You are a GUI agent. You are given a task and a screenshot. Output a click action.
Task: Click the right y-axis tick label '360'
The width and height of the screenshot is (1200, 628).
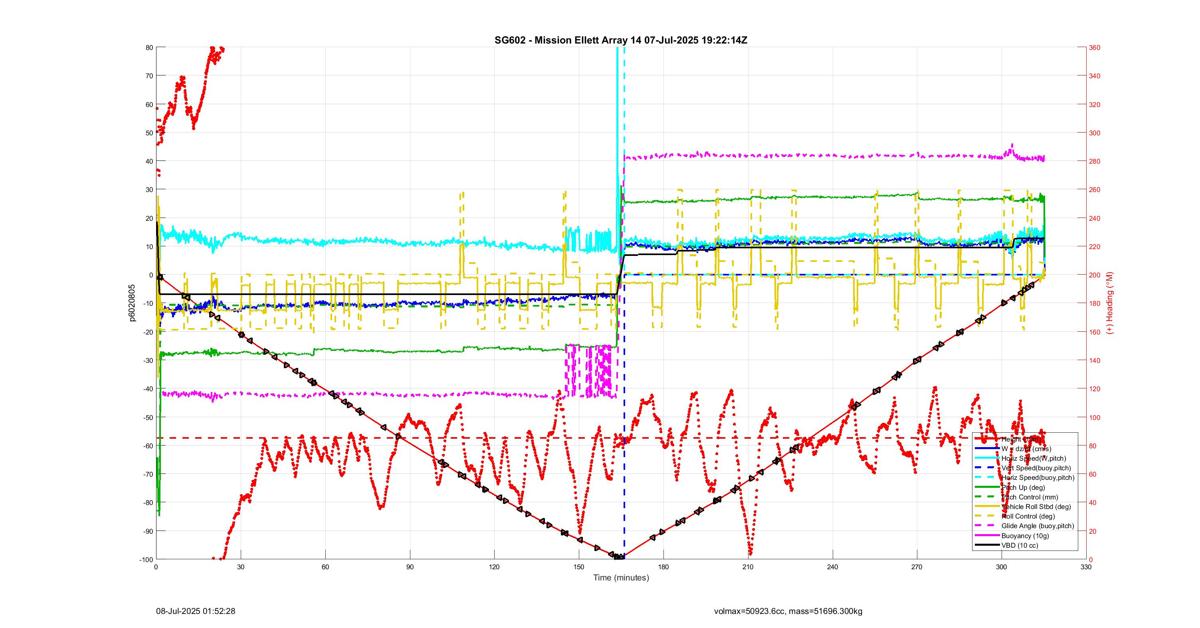1096,47
